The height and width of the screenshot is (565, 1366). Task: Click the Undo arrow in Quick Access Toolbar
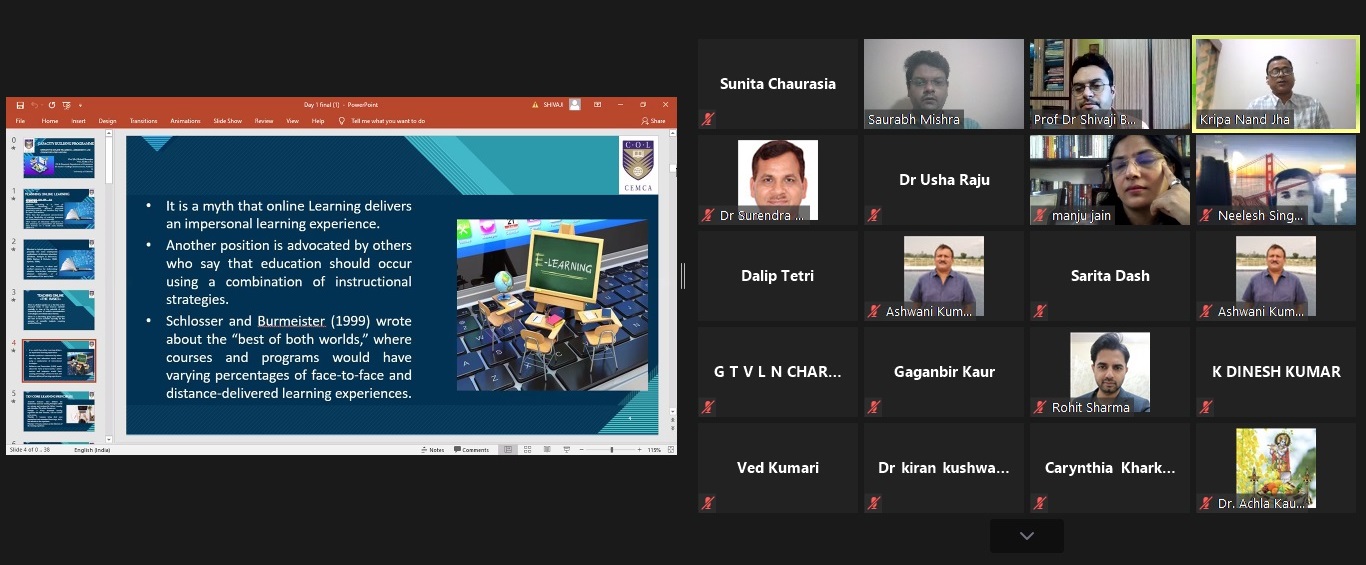click(34, 105)
